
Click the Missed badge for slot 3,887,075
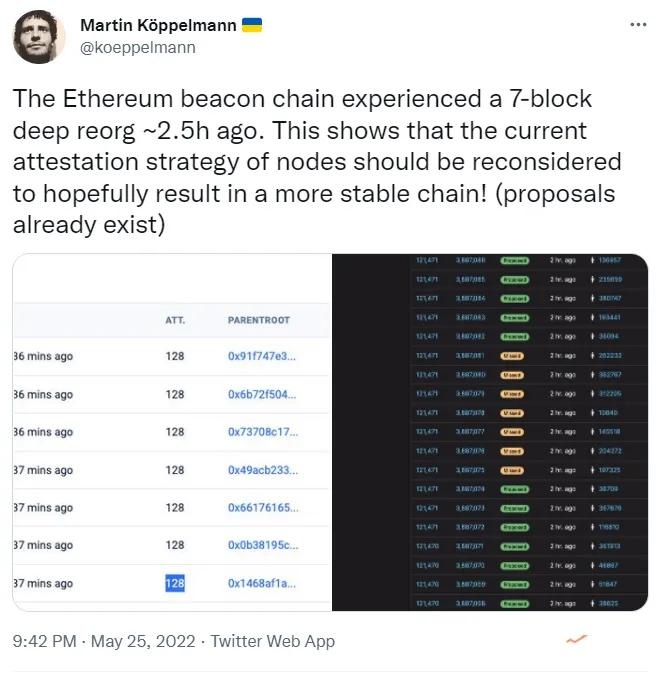512,469
